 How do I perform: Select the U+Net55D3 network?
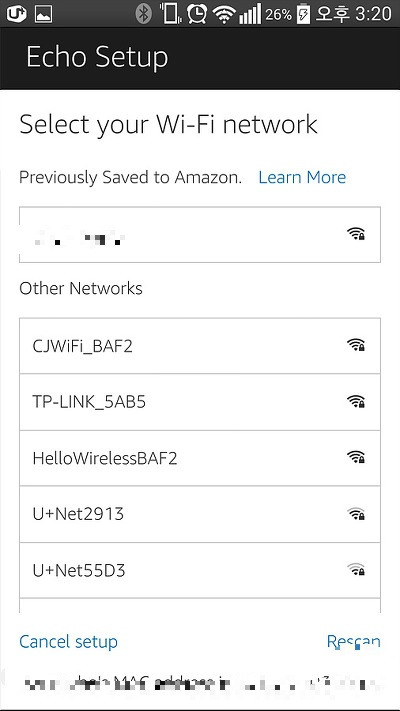click(x=200, y=570)
